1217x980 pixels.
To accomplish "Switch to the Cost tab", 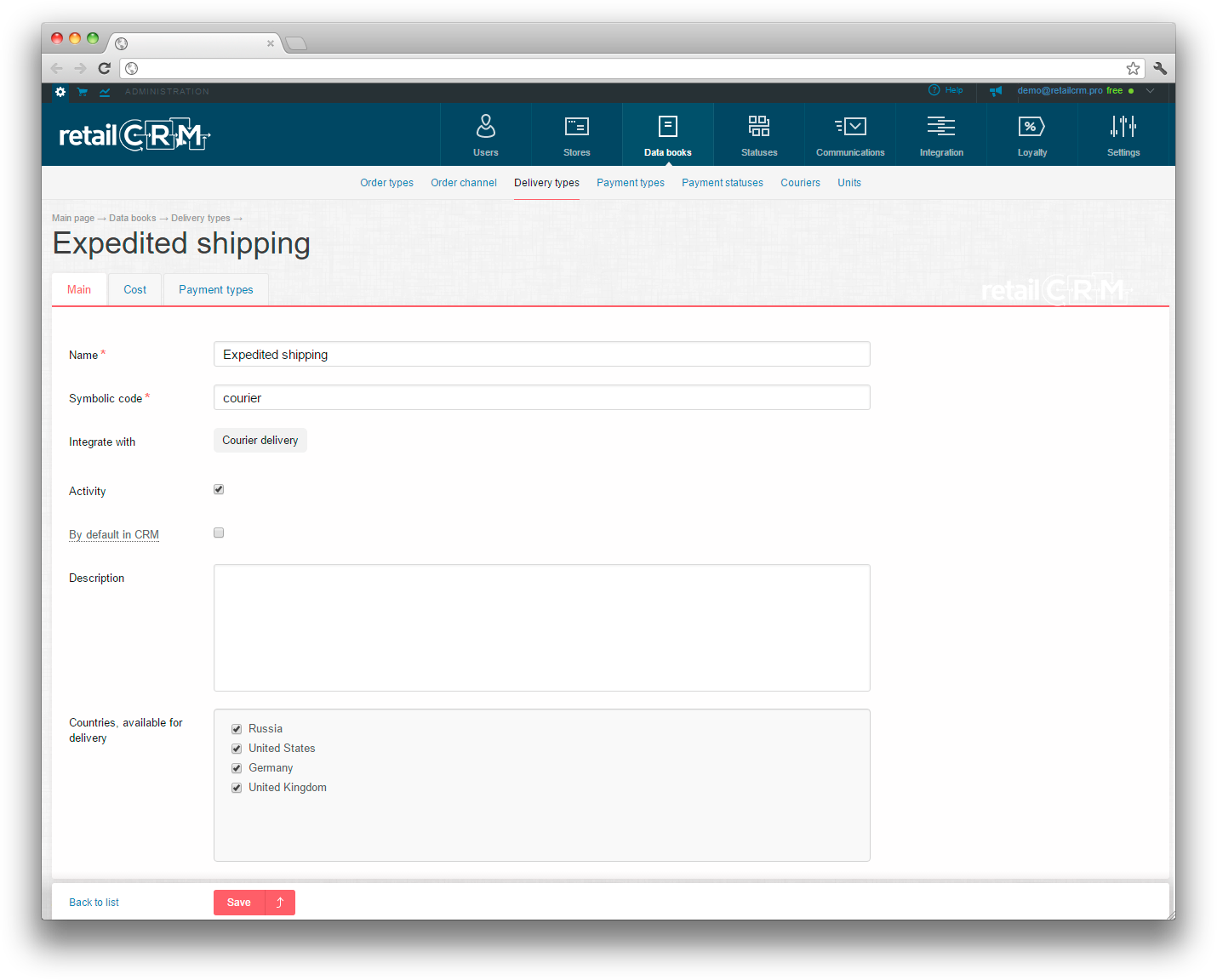I will (135, 290).
